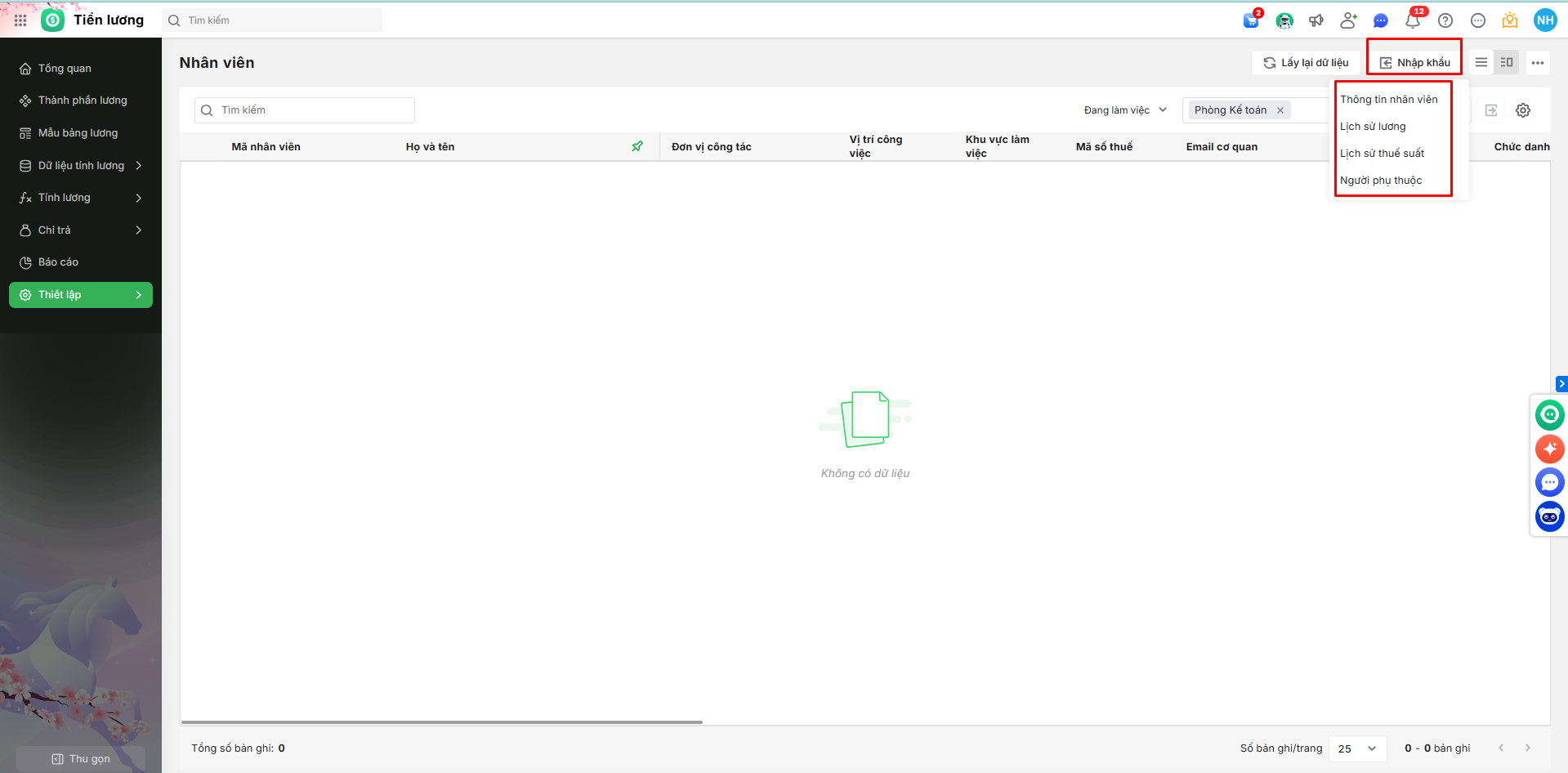Open the Đang làm việc status dropdown
The height and width of the screenshot is (773, 1568).
1125,110
